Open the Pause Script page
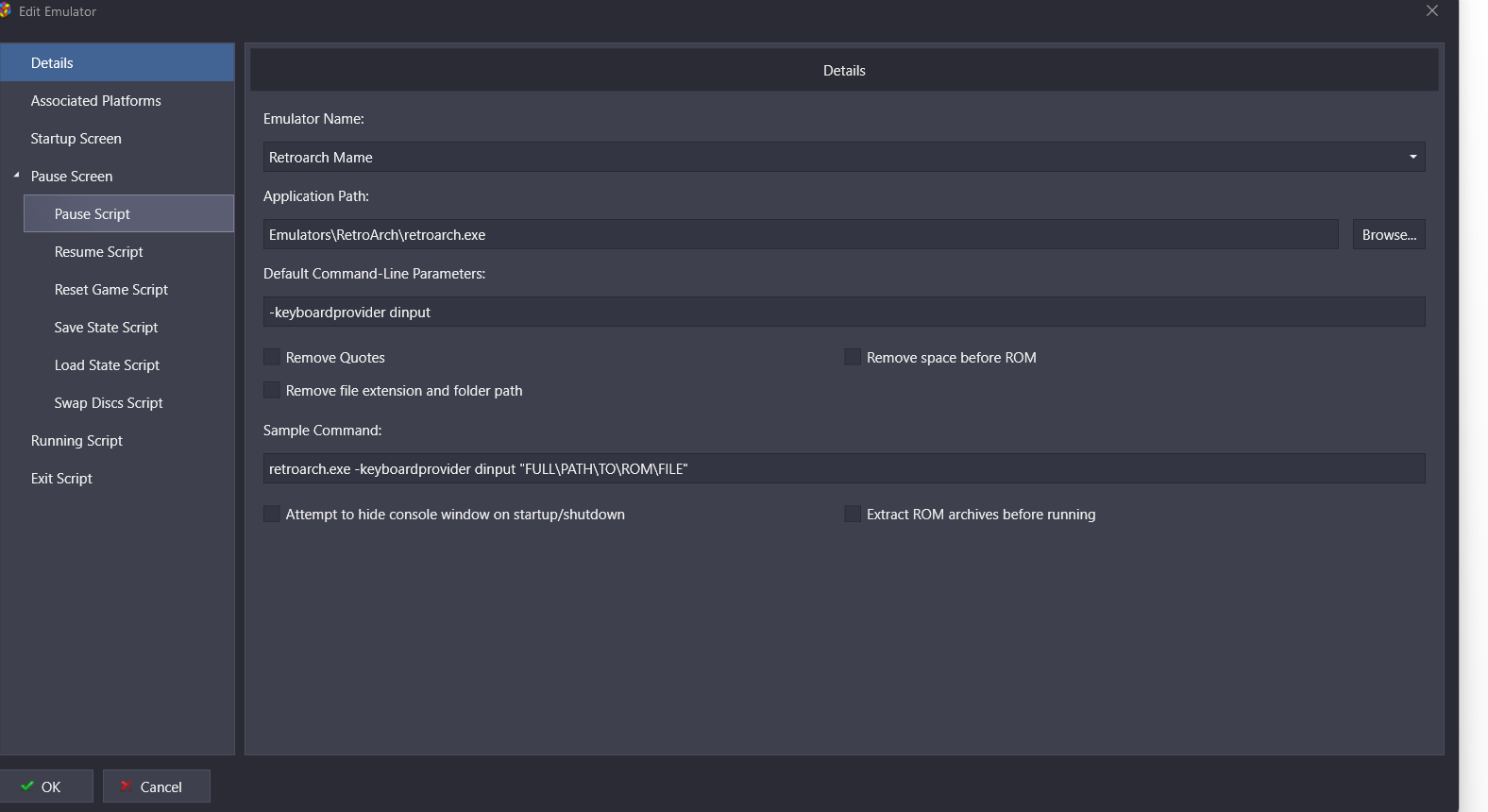The image size is (1488, 812). (128, 213)
